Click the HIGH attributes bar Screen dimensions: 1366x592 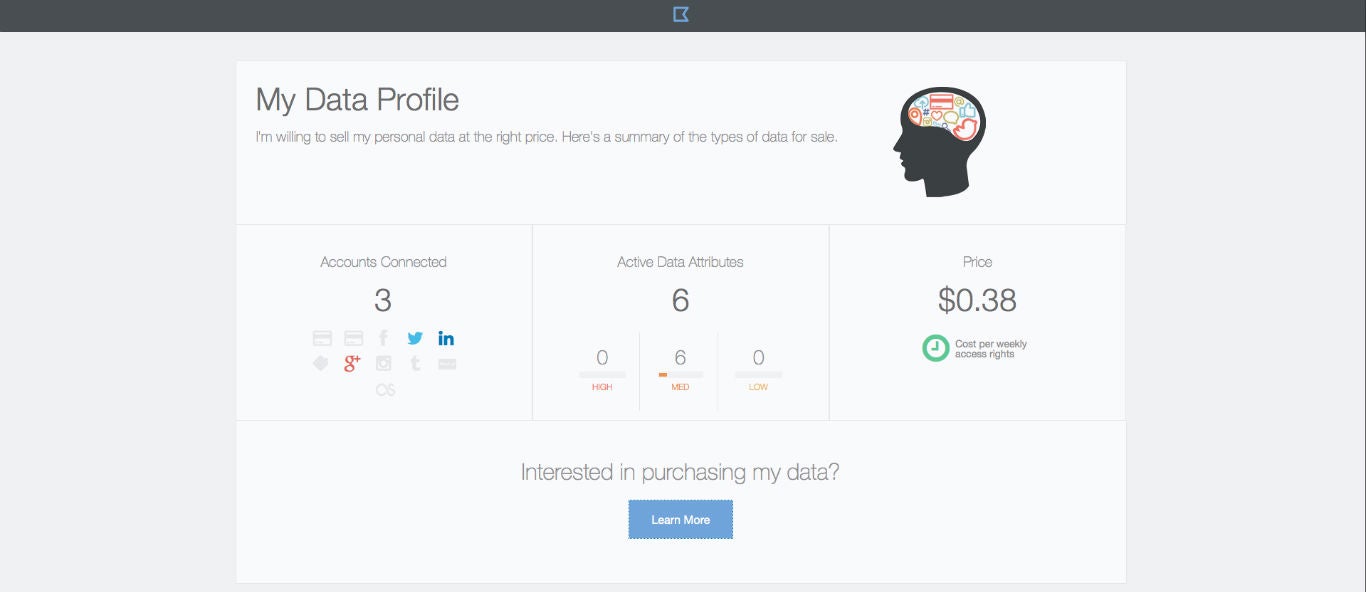pos(602,375)
